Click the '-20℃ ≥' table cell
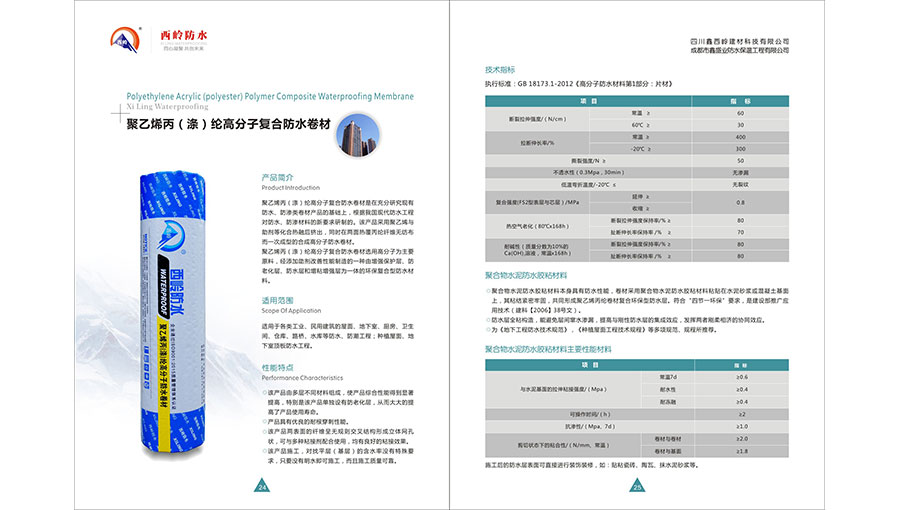The height and width of the screenshot is (510, 900). point(641,149)
